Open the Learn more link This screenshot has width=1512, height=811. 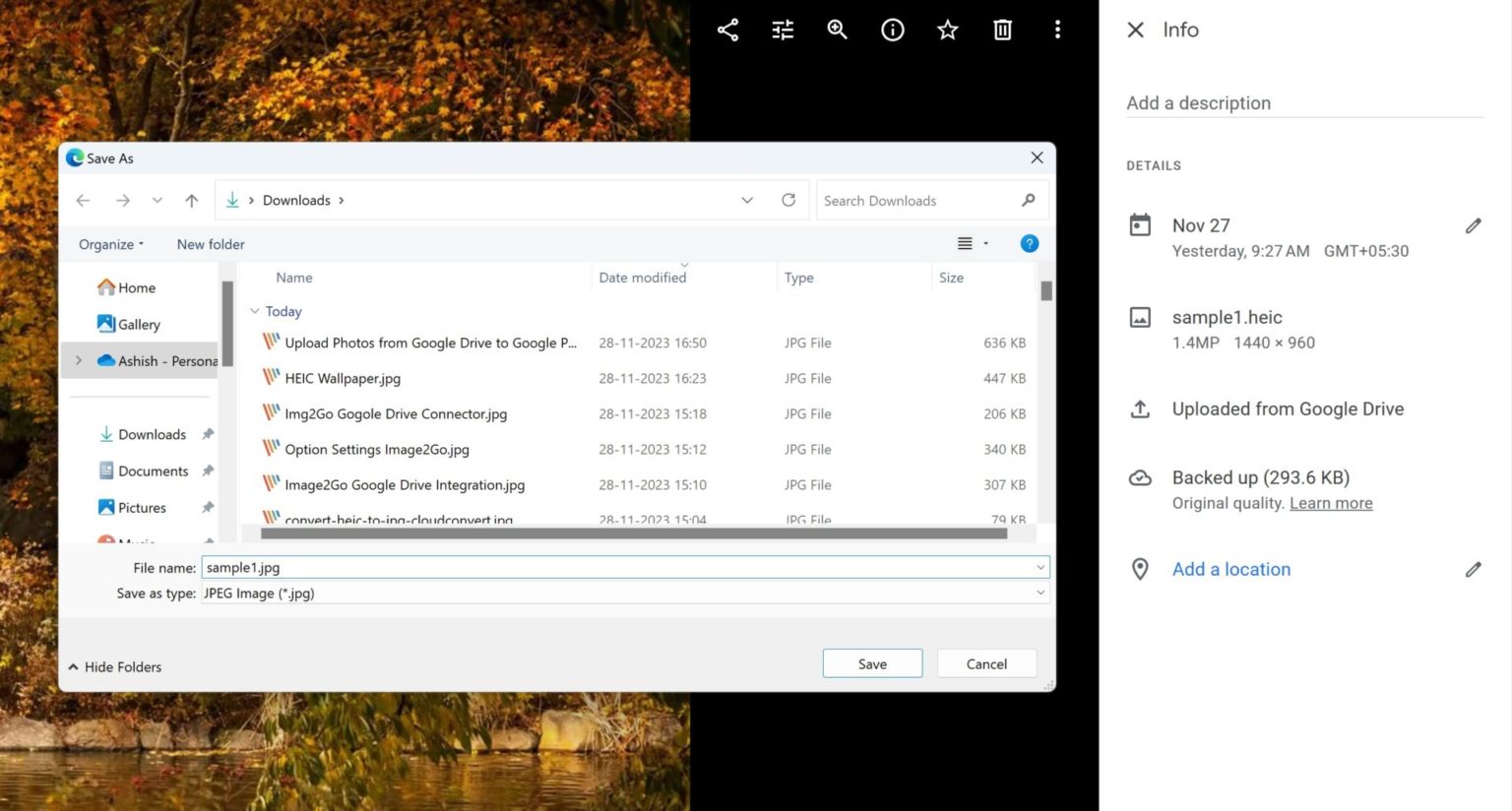click(1331, 503)
